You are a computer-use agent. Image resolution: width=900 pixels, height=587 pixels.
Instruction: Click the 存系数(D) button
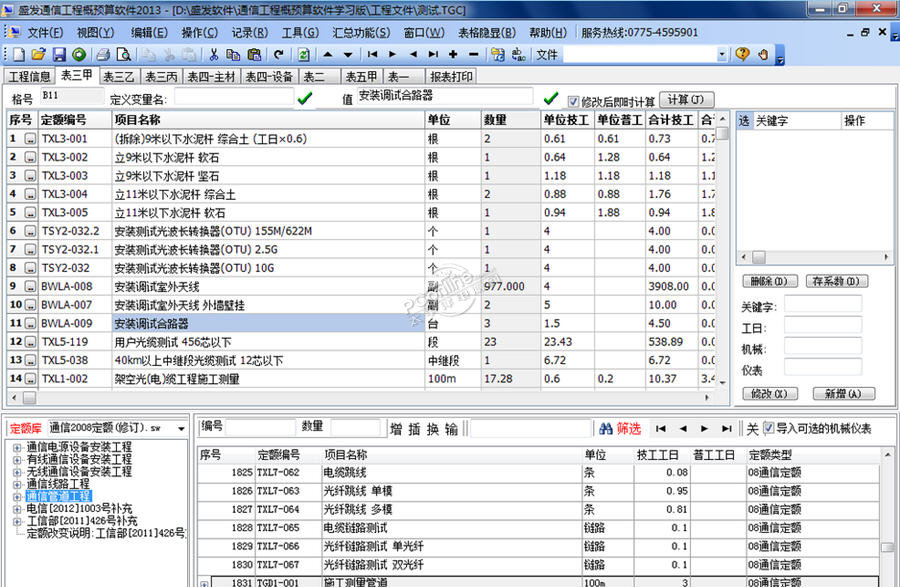tap(837, 281)
